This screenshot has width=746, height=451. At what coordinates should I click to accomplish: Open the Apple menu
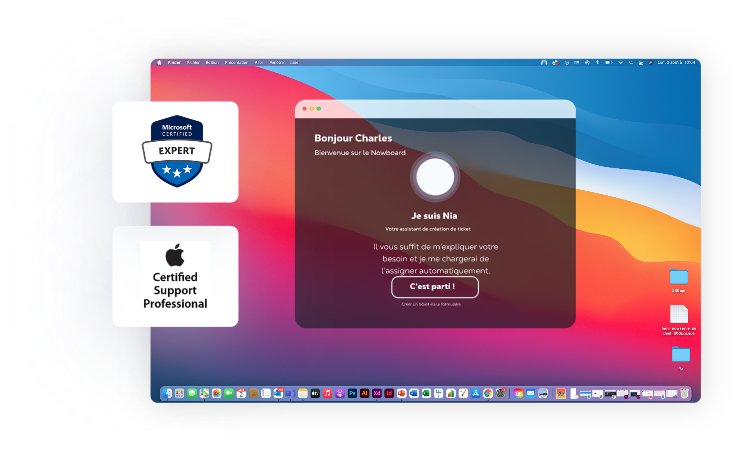point(159,62)
